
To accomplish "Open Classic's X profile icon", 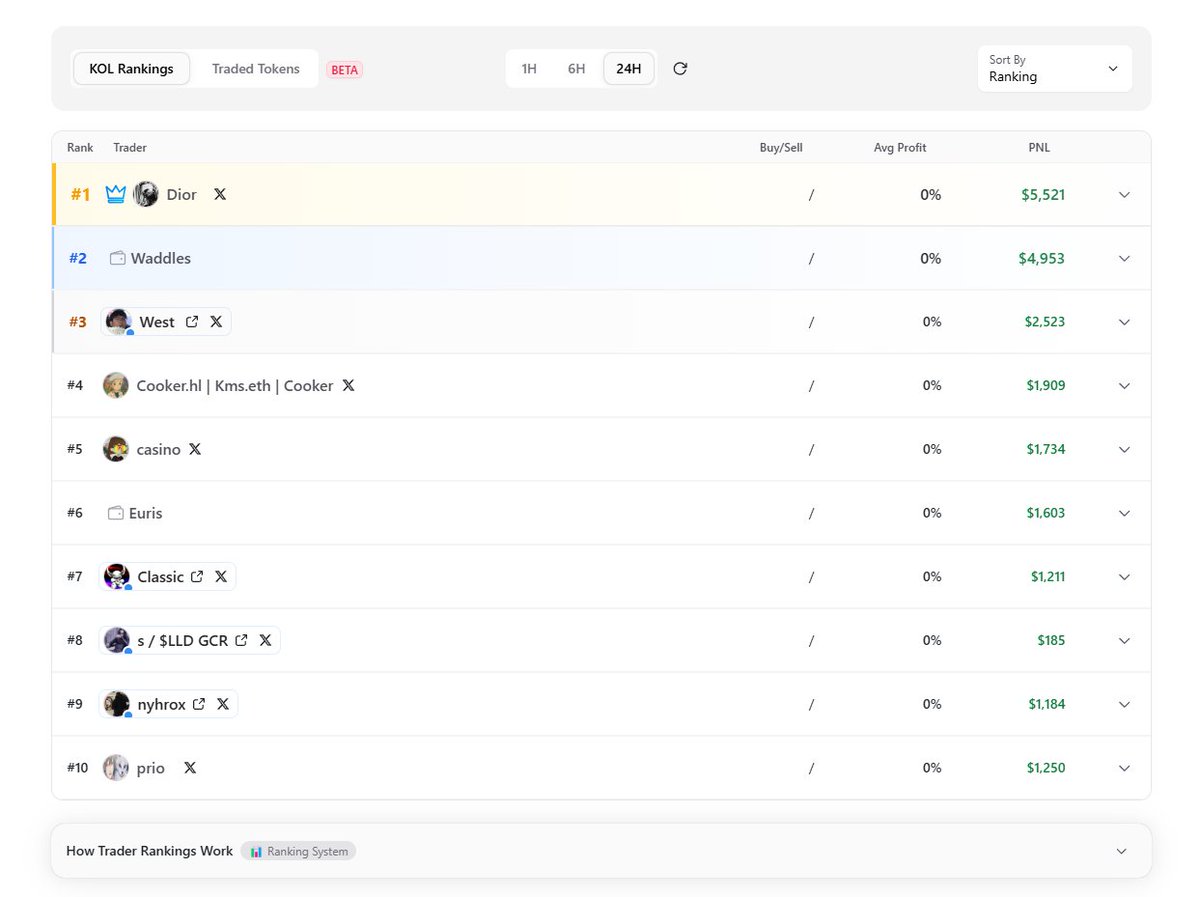I will (221, 577).
